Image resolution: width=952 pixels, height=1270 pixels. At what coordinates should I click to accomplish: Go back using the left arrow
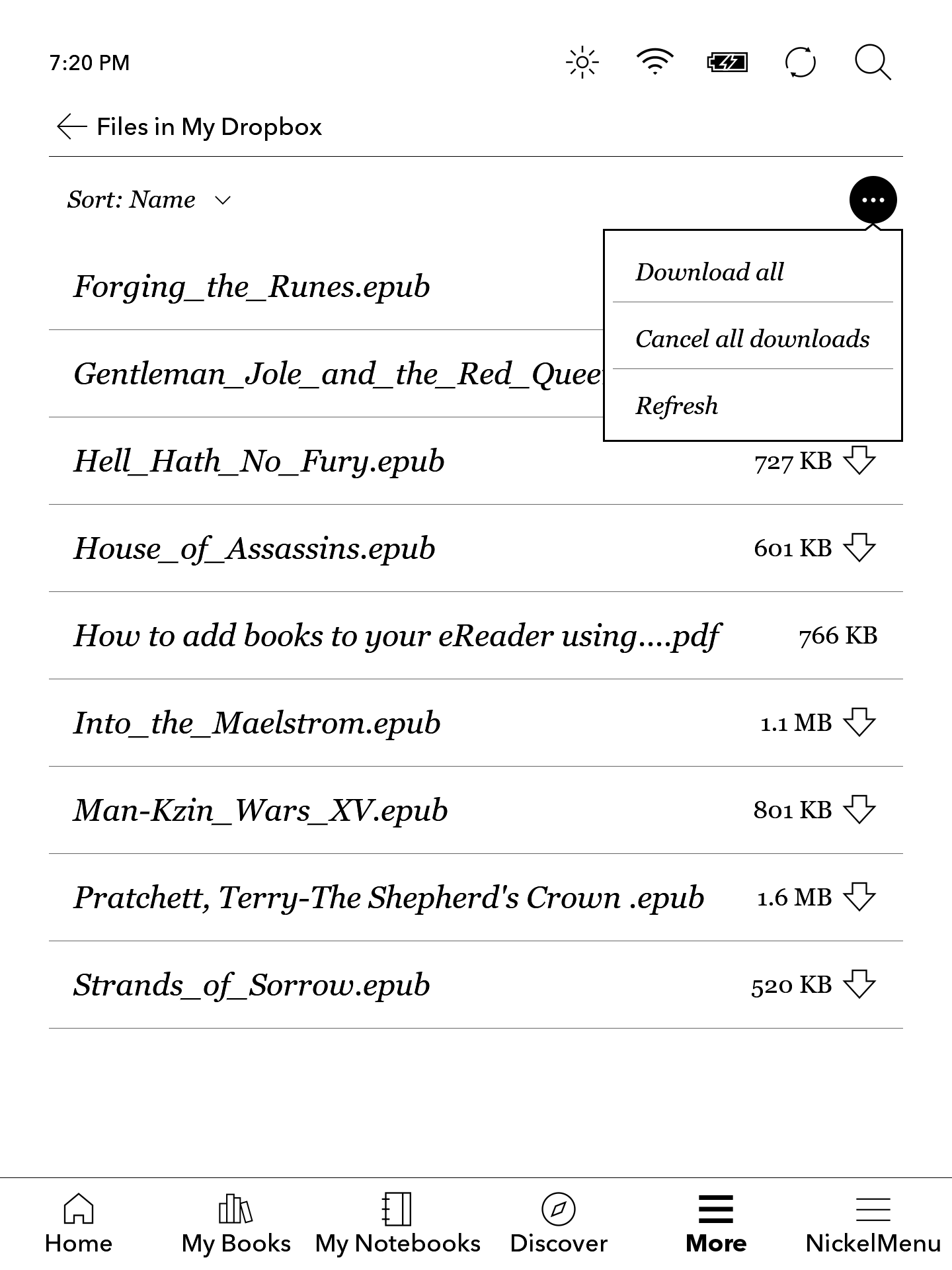coord(71,126)
